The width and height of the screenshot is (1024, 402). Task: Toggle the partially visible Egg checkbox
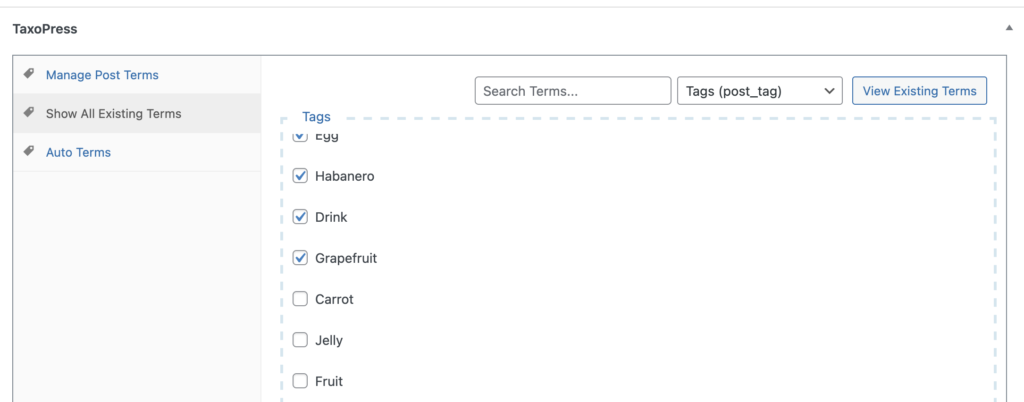coord(300,137)
